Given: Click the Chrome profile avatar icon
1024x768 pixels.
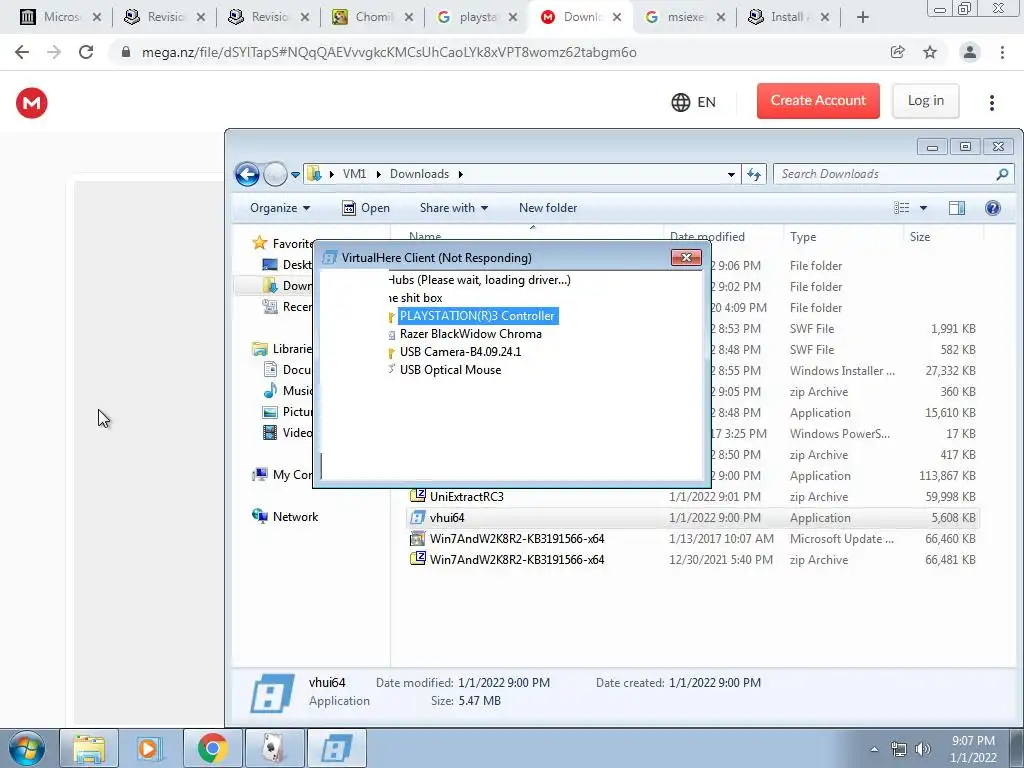Looking at the screenshot, I should tap(970, 52).
